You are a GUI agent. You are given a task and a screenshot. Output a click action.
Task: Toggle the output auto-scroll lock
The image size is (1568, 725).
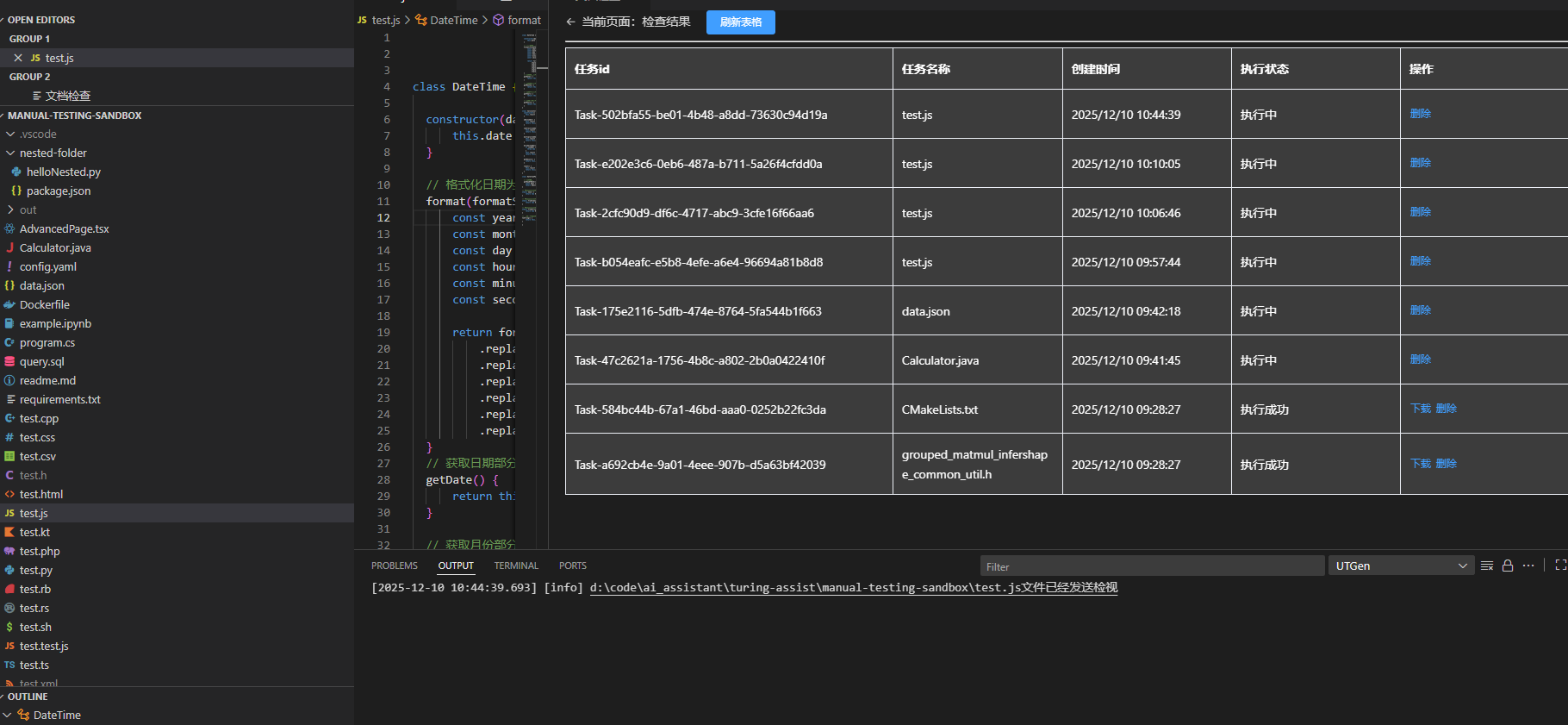1508,566
